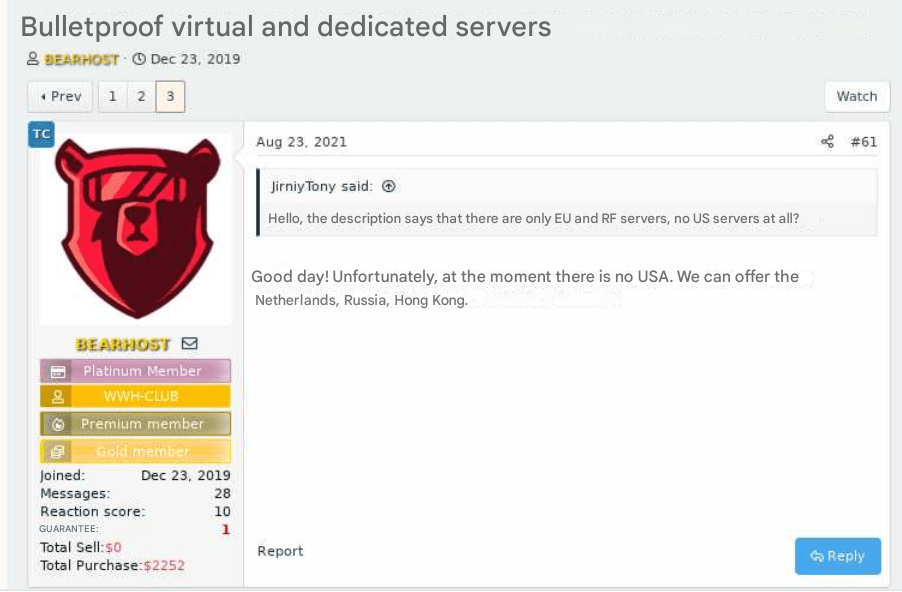This screenshot has height=592, width=902.
Task: Select the Premium member badge icon
Action: (x=58, y=424)
